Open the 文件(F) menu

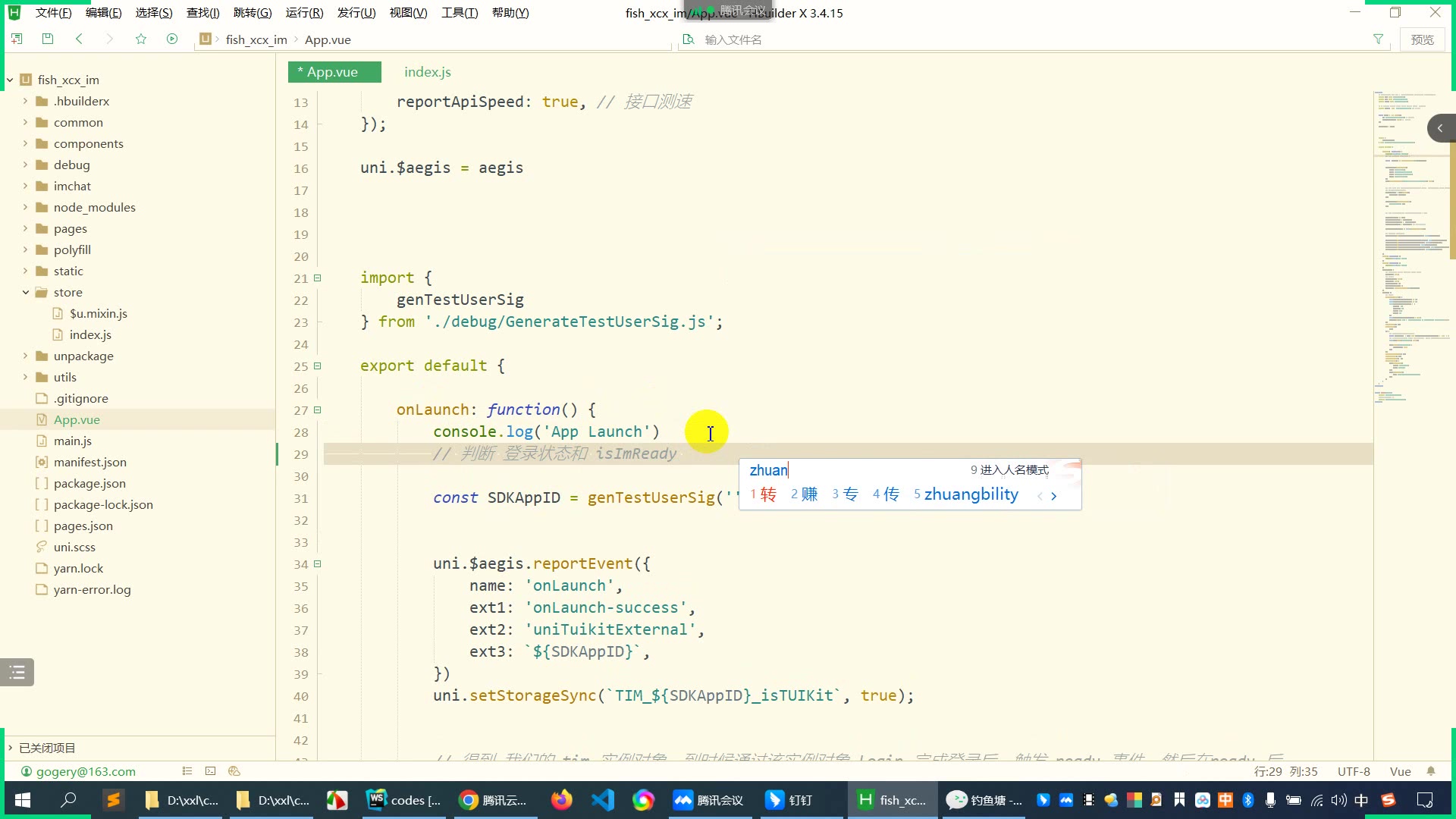tap(53, 13)
